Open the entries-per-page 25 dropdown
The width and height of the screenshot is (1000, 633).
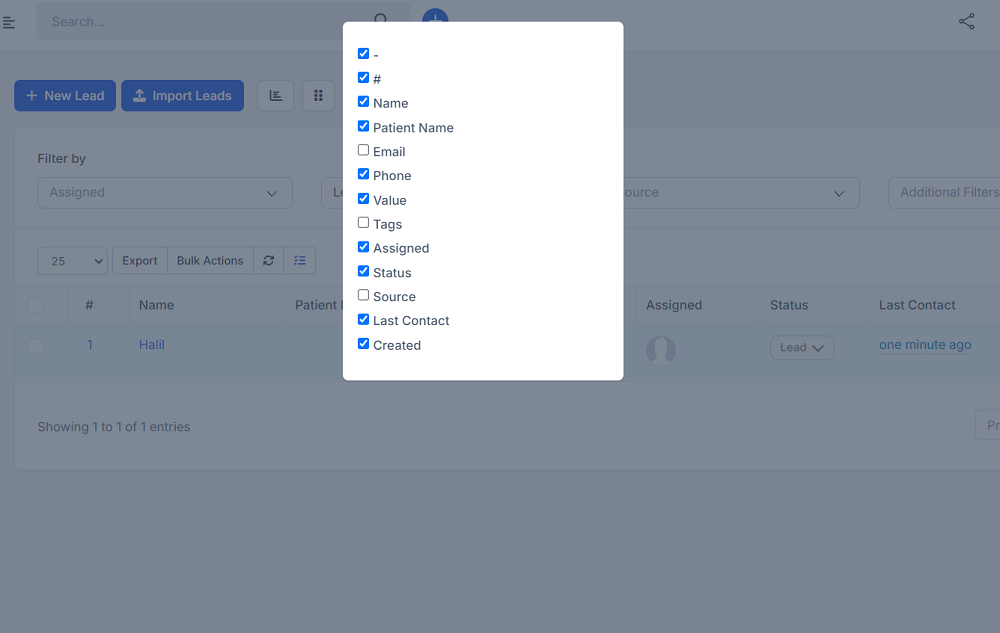pos(72,260)
